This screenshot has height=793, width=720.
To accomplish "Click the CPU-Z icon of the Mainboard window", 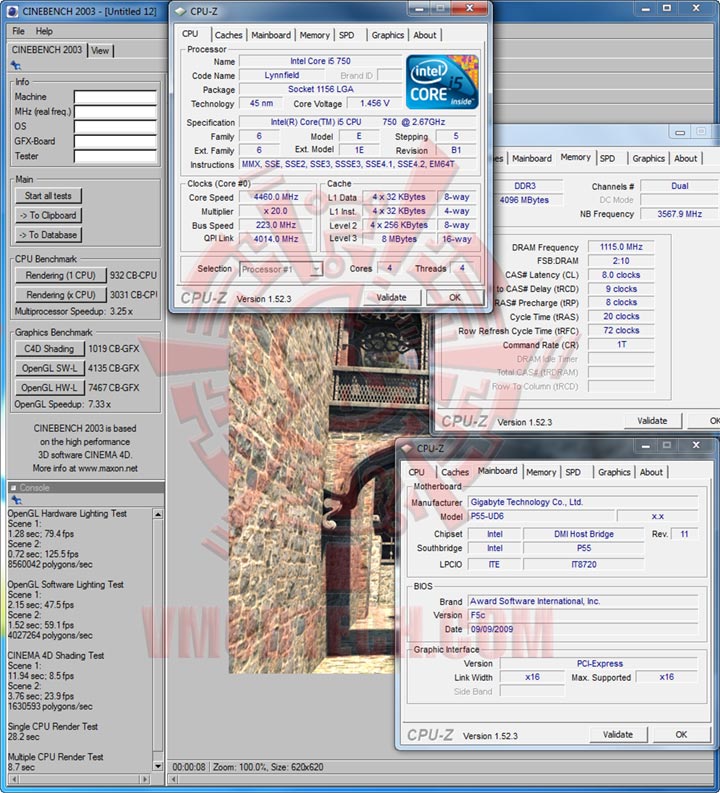I will coord(407,448).
